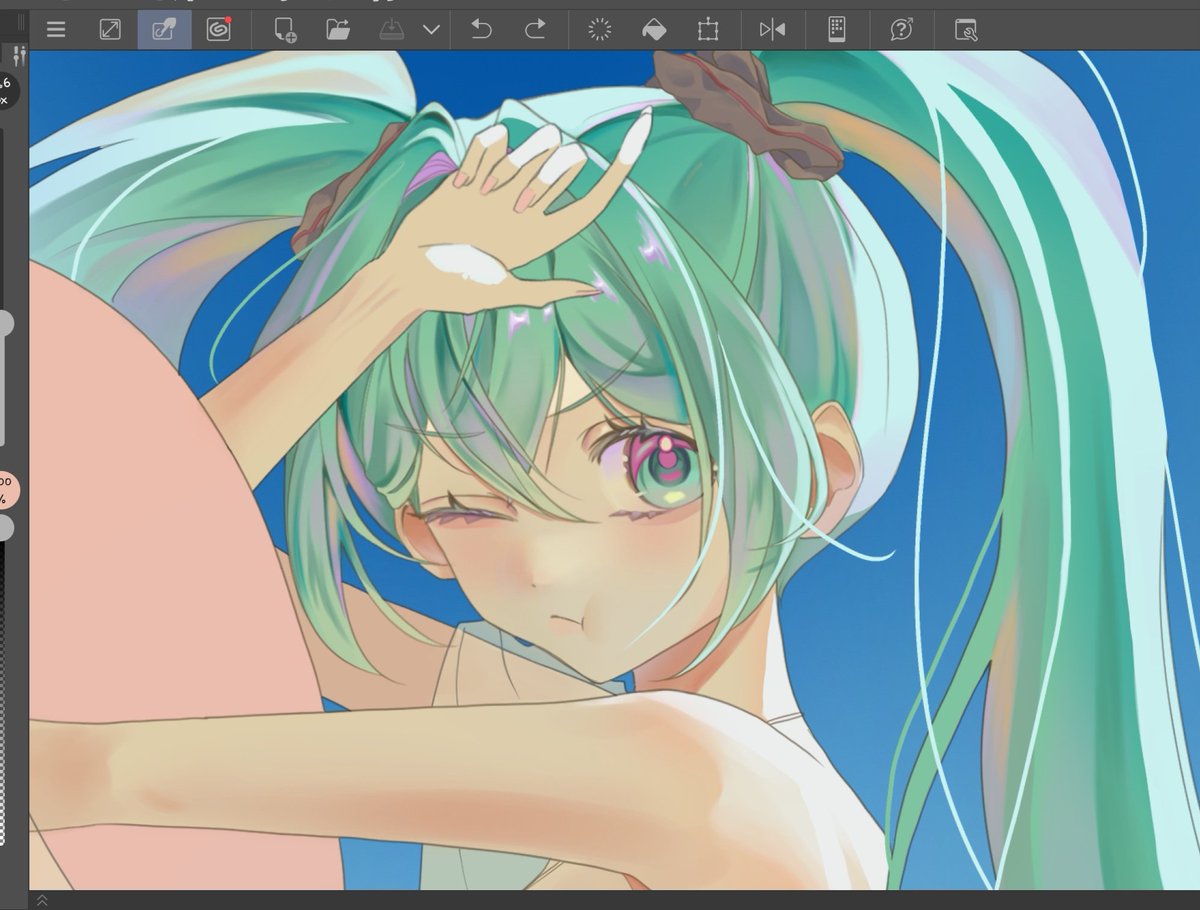This screenshot has height=910, width=1200.
Task: Open the brush settings sliders icon at left edge
Action: point(19,56)
